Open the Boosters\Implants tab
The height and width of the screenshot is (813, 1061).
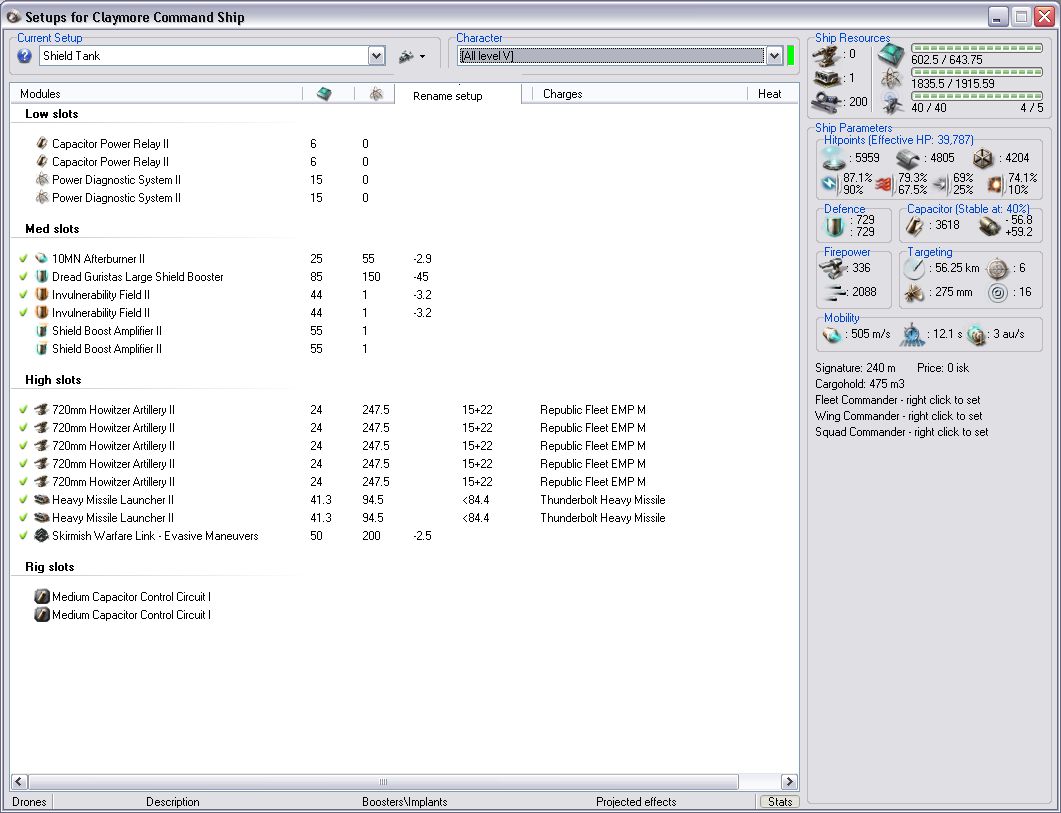tap(404, 802)
